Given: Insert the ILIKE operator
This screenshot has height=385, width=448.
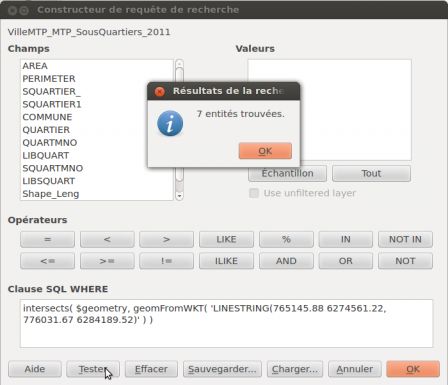Looking at the screenshot, I should point(226,261).
